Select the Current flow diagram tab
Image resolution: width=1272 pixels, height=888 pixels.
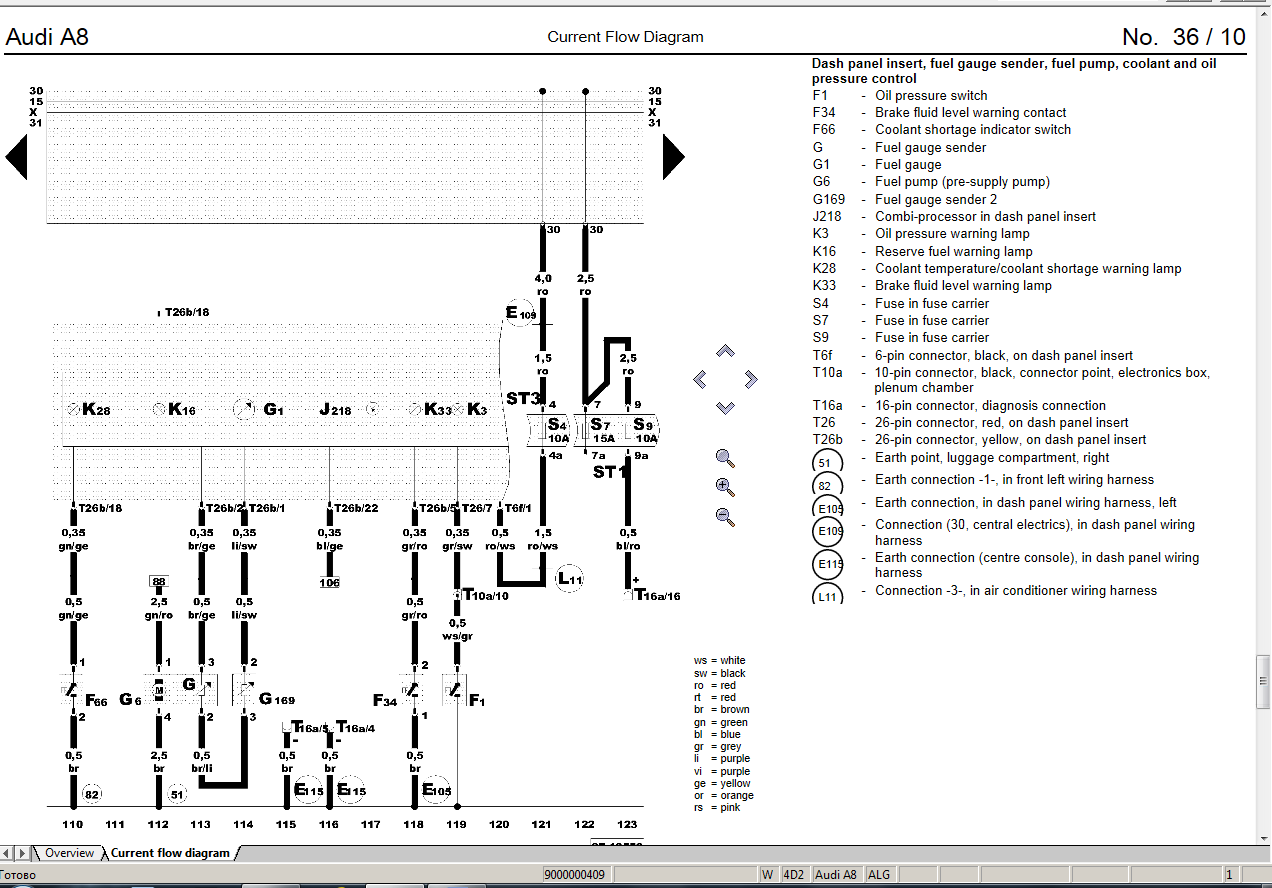(x=170, y=853)
